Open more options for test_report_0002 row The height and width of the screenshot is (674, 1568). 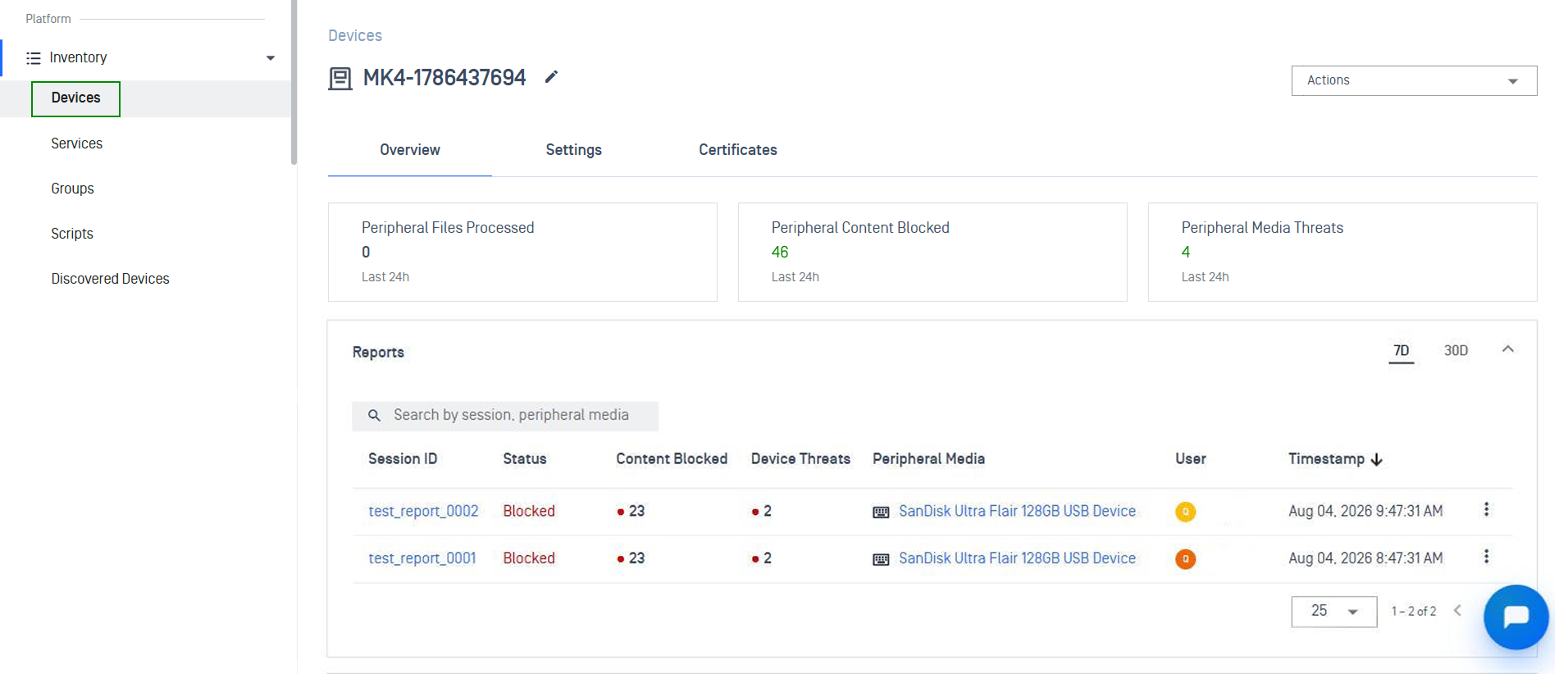1486,509
